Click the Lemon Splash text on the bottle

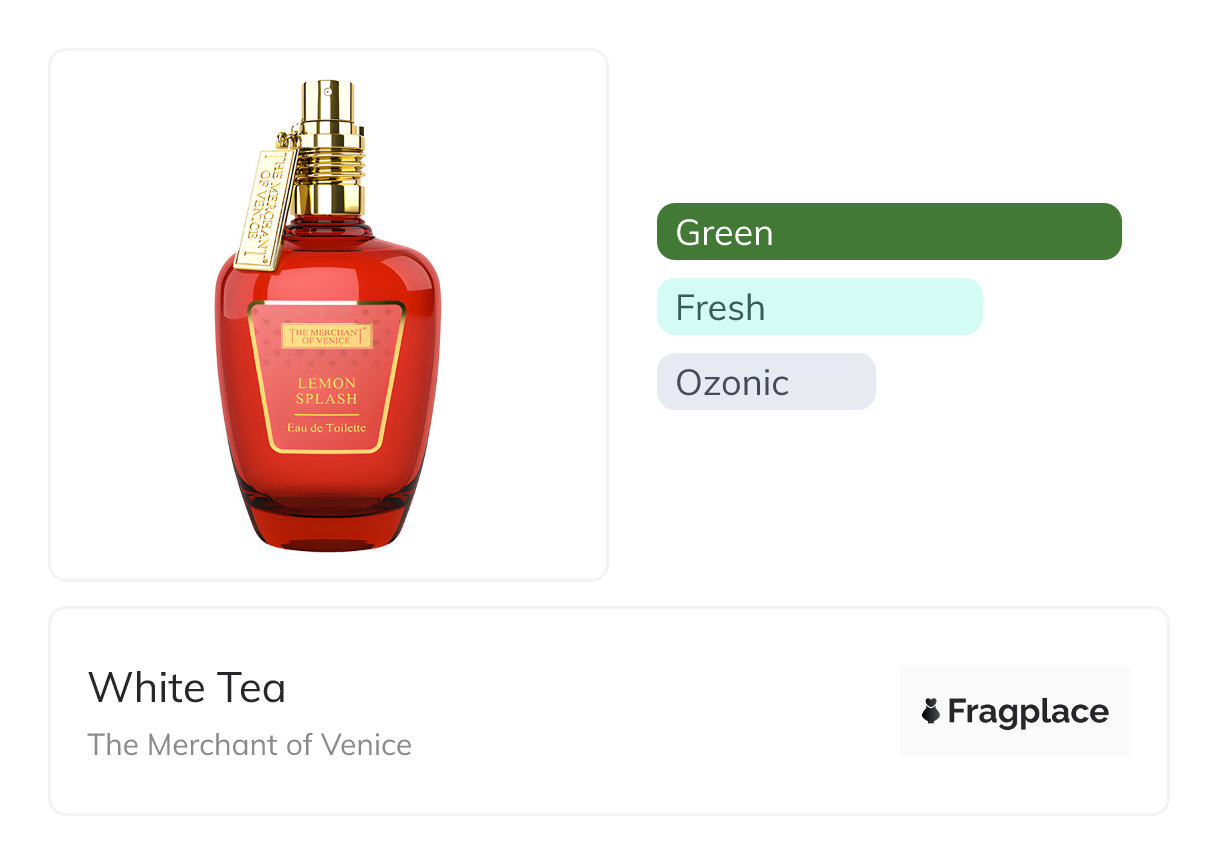point(327,391)
